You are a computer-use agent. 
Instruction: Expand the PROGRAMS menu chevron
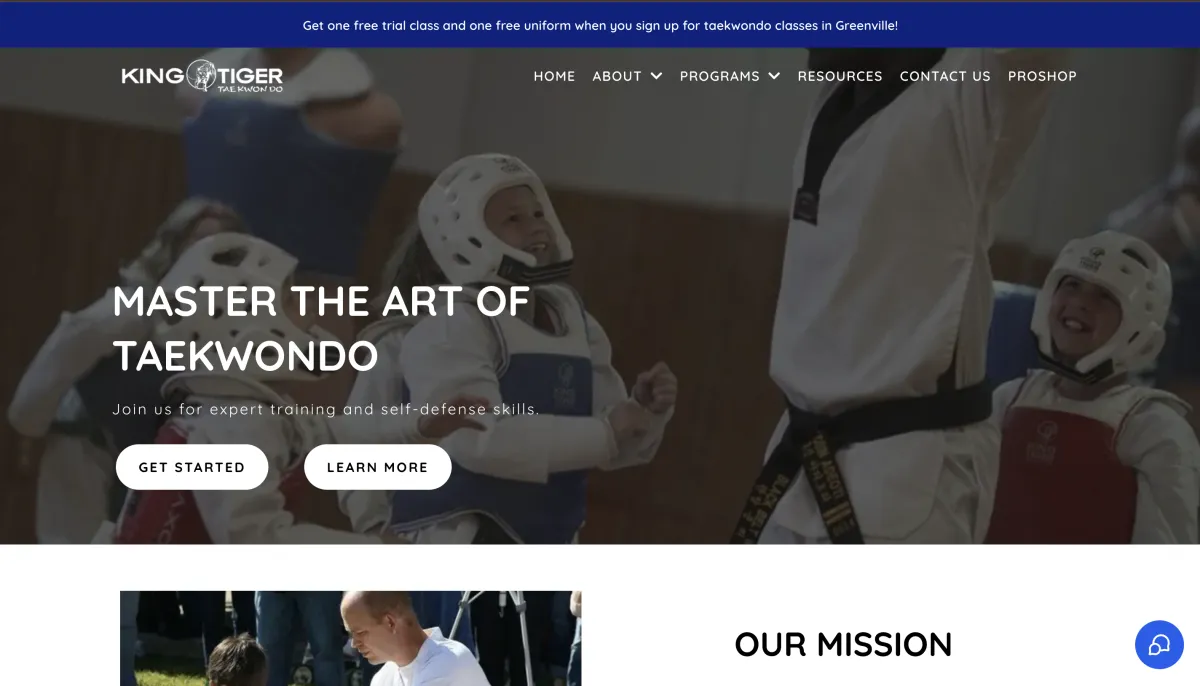[774, 76]
